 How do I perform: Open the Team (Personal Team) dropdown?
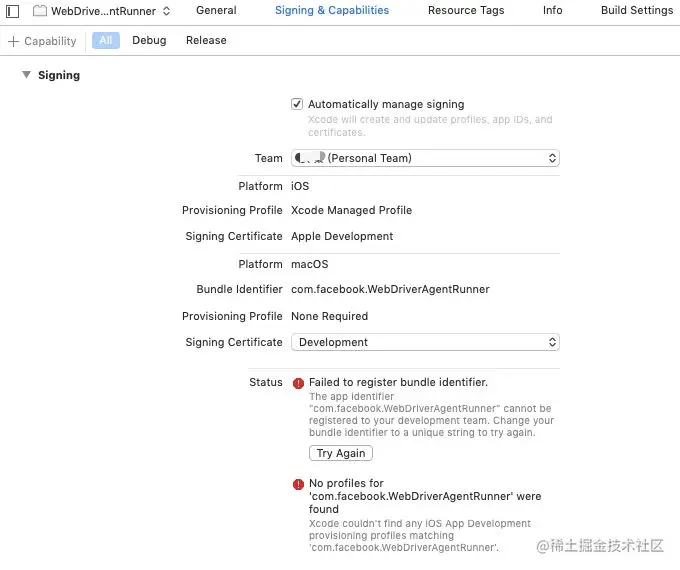pyautogui.click(x=425, y=158)
